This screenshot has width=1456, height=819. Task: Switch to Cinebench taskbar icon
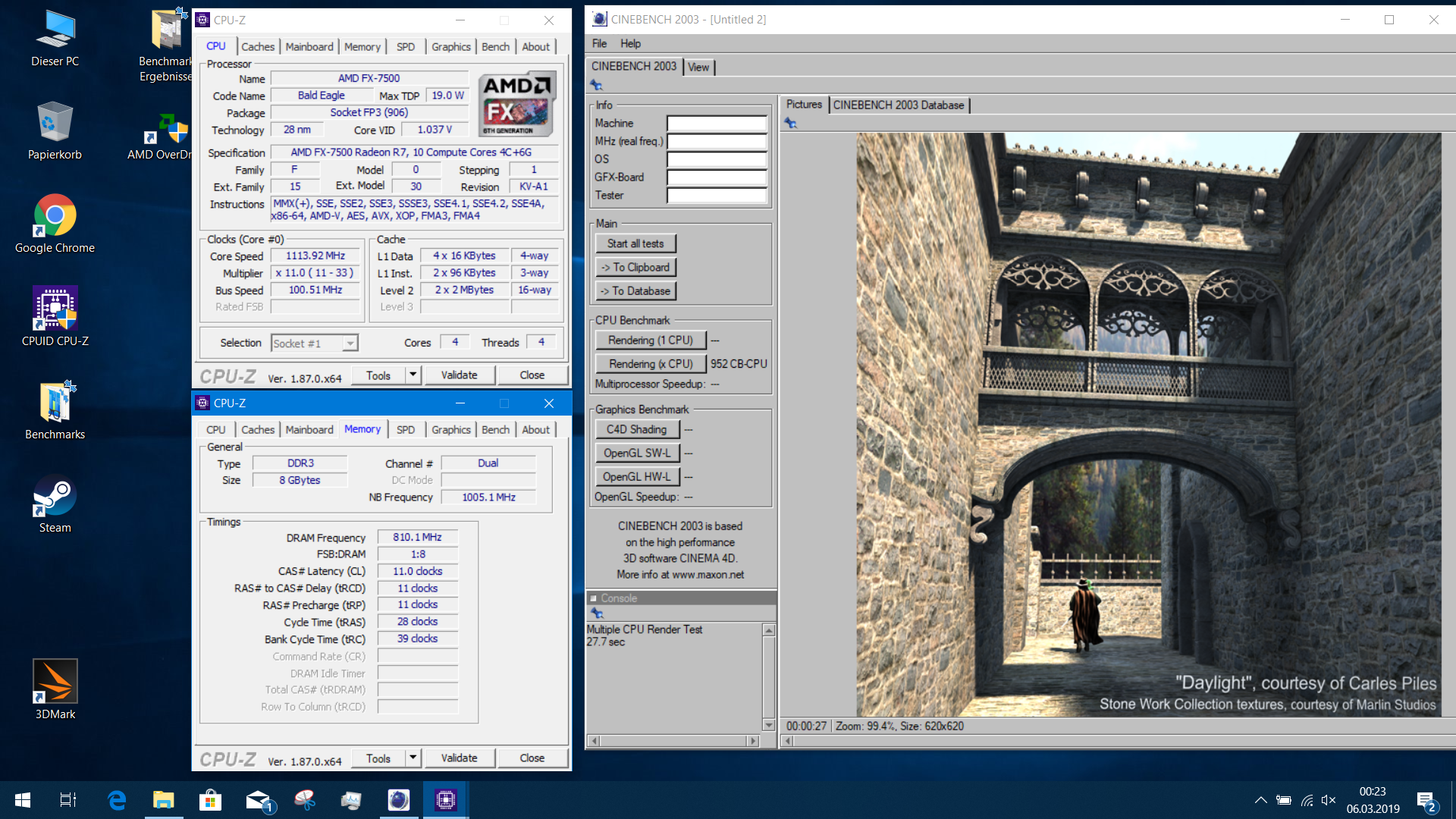pos(399,800)
